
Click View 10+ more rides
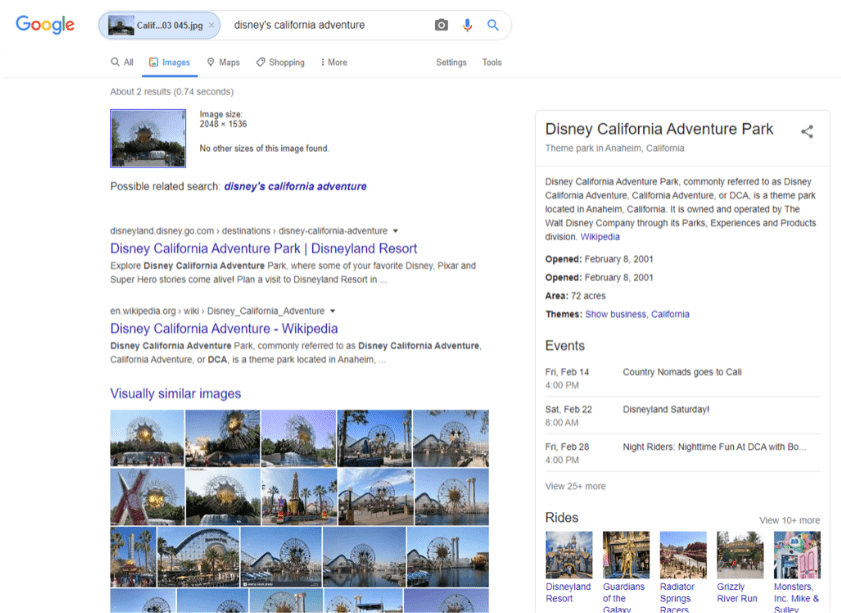(789, 520)
